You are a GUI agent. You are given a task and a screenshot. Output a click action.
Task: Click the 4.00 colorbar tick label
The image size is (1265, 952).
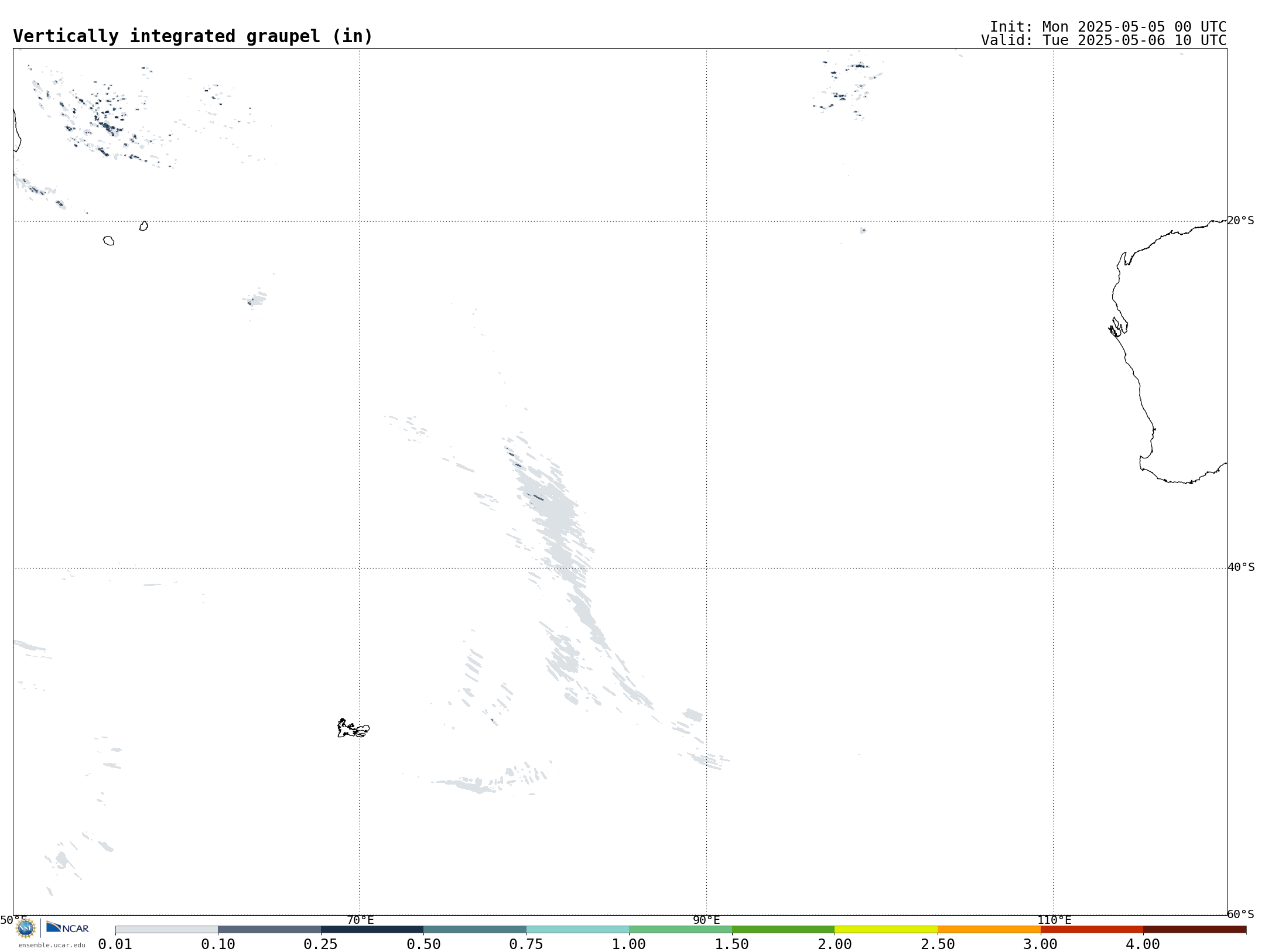pyautogui.click(x=1143, y=944)
